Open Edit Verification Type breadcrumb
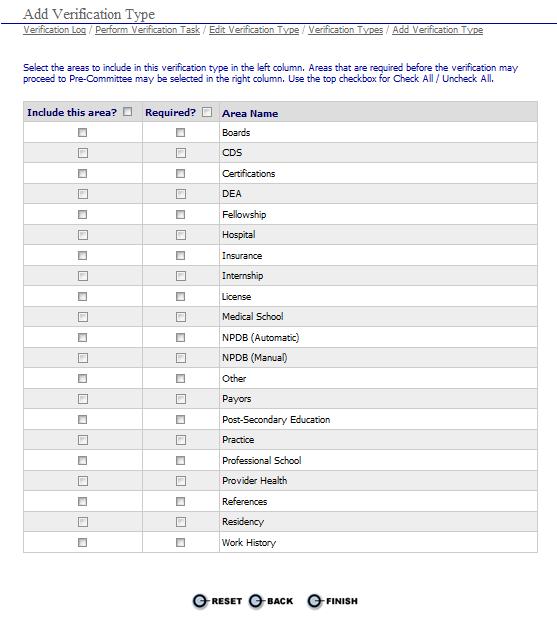This screenshot has height=617, width=557. pyautogui.click(x=254, y=30)
